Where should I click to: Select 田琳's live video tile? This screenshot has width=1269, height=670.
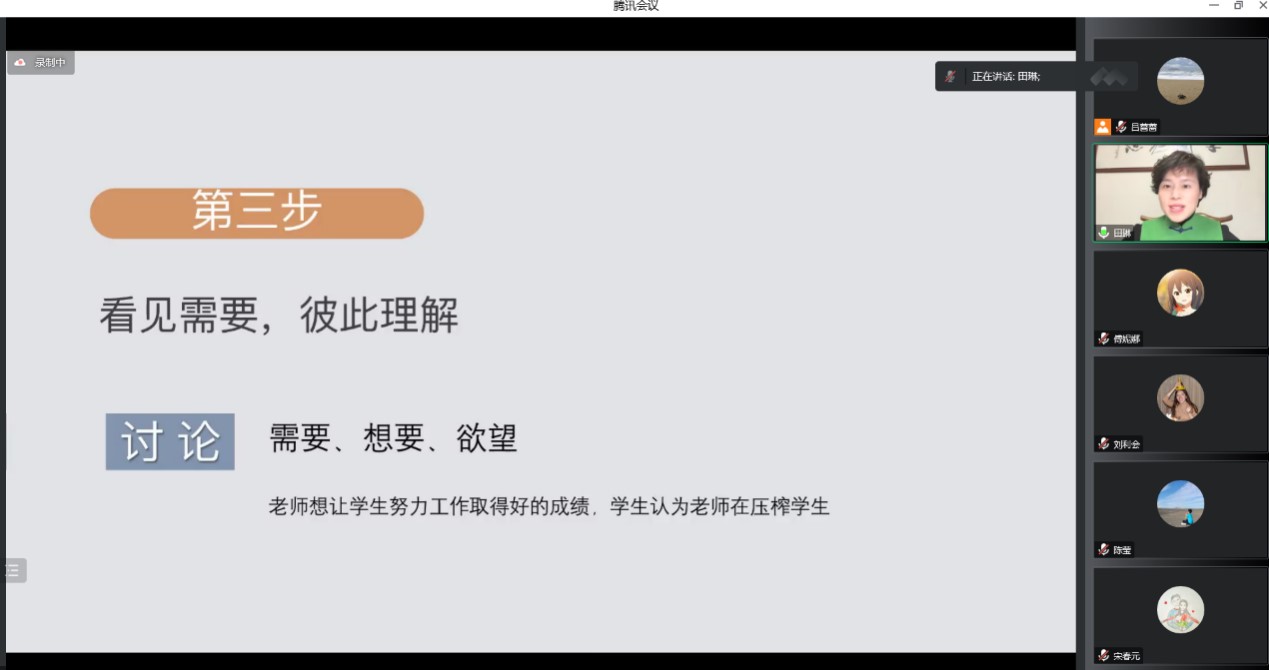pos(1180,192)
